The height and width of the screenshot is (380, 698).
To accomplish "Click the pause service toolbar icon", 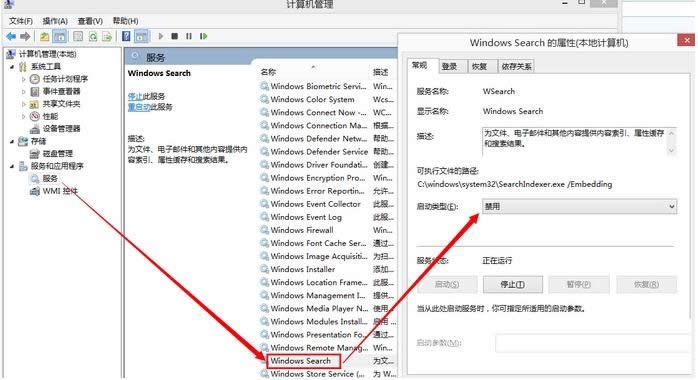I will [189, 36].
